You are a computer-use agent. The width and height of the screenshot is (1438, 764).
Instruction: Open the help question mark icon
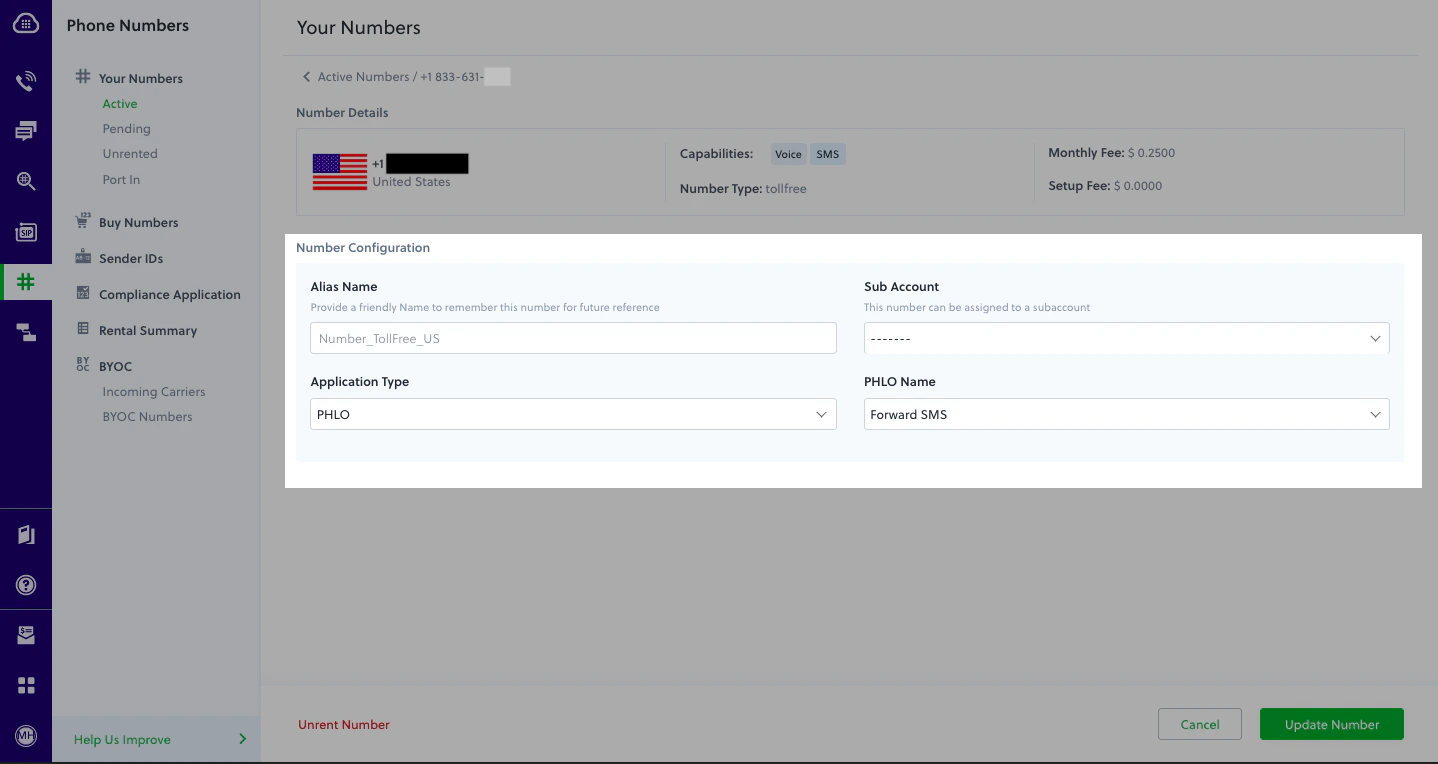[26, 585]
